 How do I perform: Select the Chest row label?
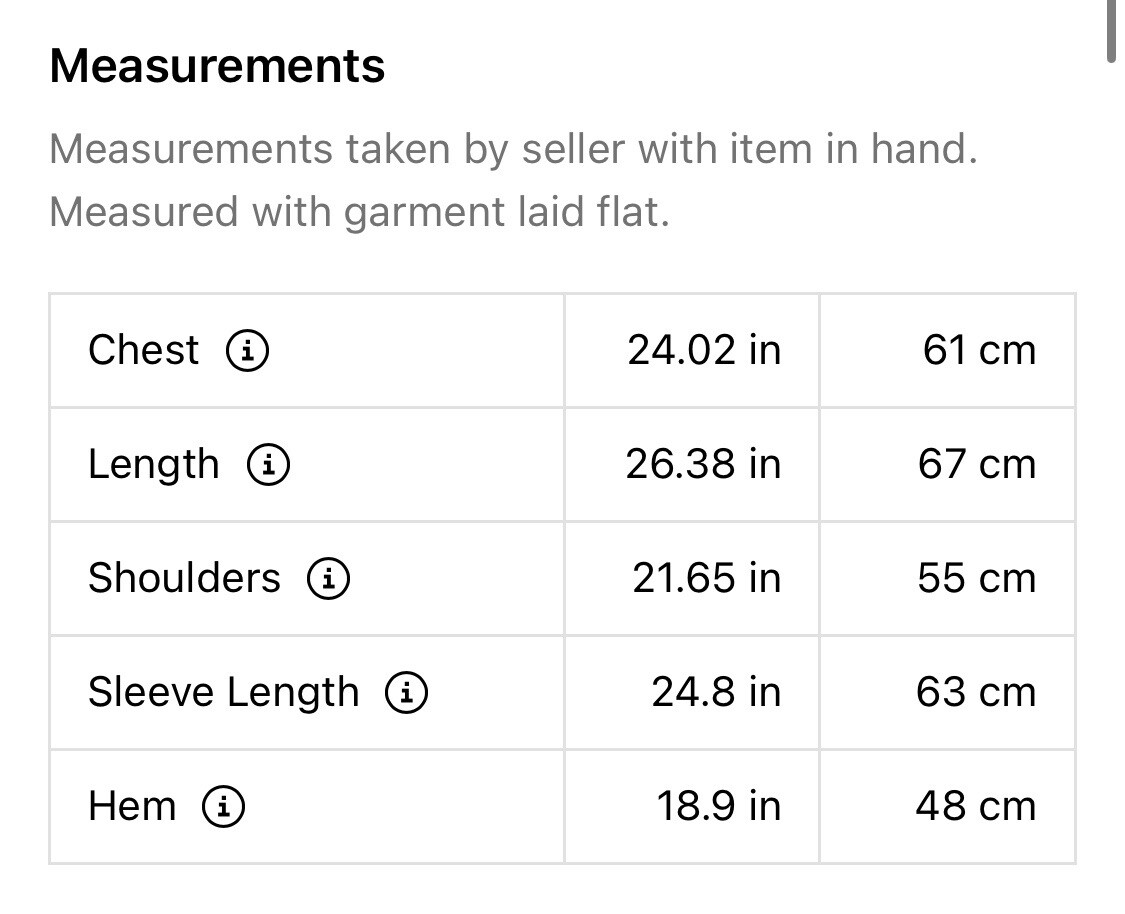click(143, 350)
